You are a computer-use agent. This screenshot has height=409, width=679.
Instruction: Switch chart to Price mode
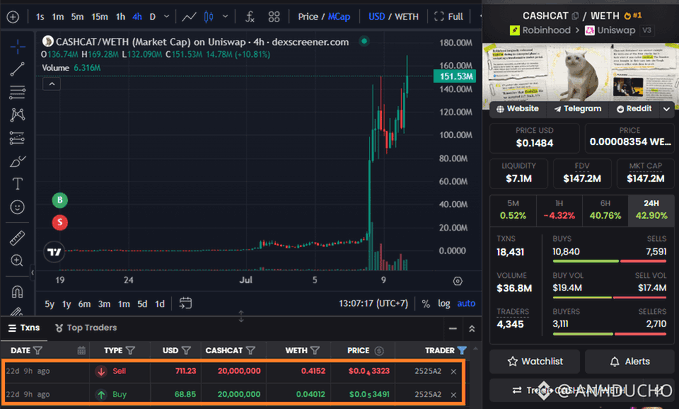pos(308,17)
